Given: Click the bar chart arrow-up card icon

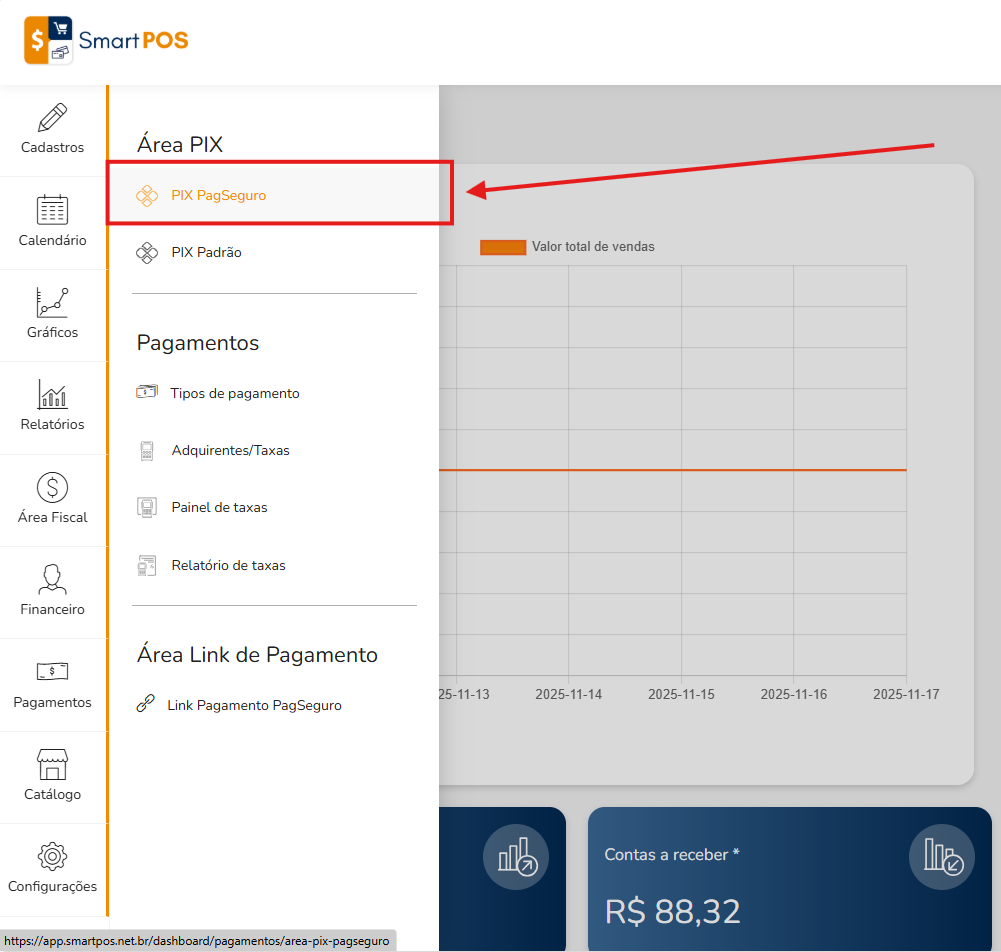Looking at the screenshot, I should pyautogui.click(x=516, y=857).
